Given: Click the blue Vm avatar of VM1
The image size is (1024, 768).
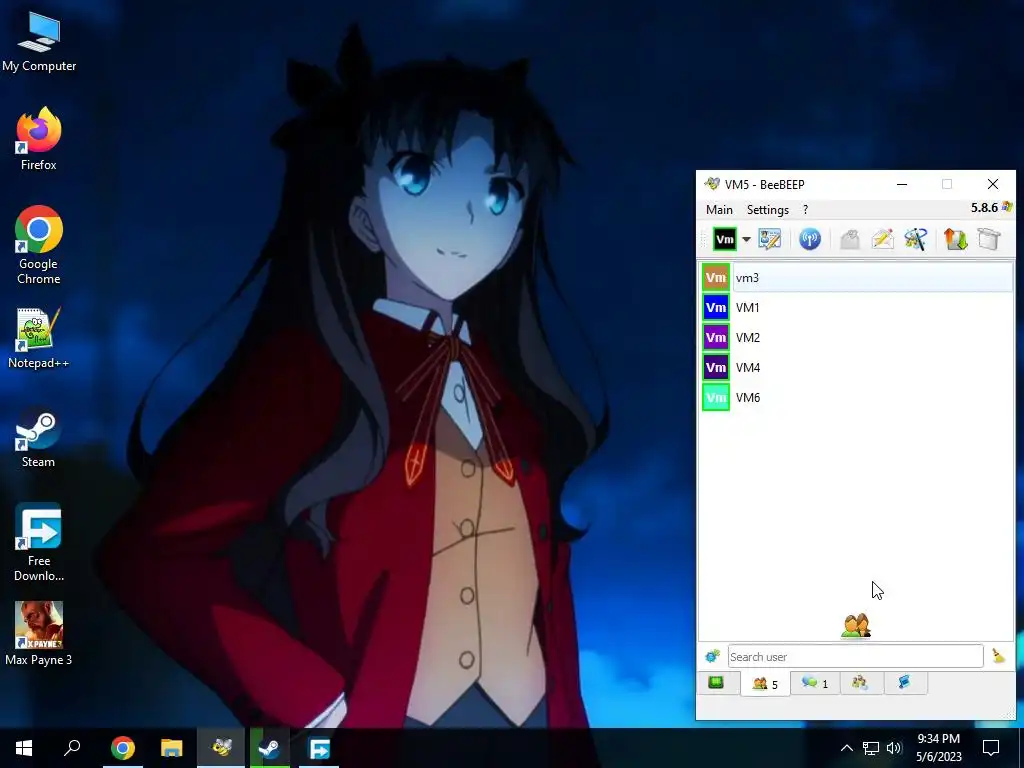Looking at the screenshot, I should click(716, 308).
